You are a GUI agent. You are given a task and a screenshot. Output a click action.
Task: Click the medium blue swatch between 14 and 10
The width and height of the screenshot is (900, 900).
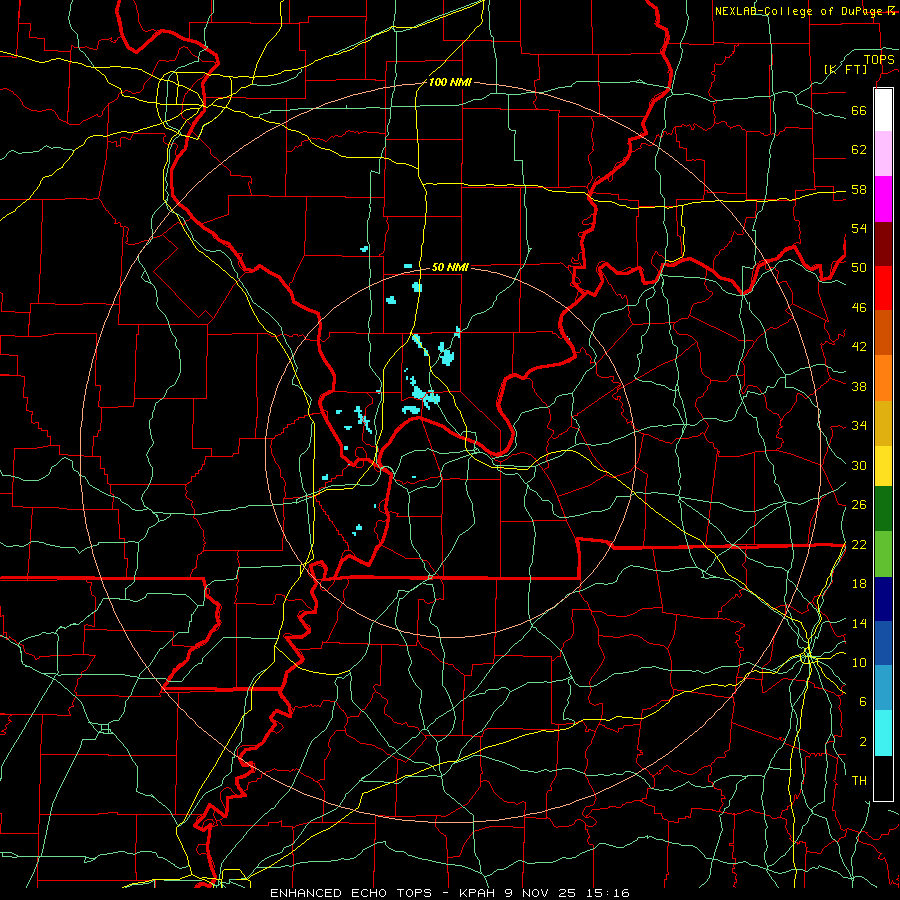(883, 643)
